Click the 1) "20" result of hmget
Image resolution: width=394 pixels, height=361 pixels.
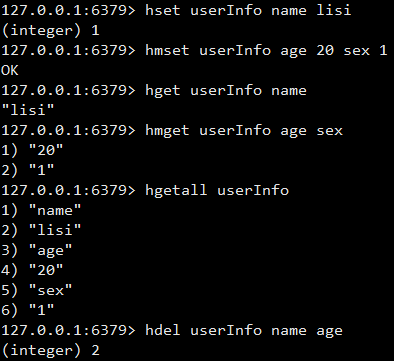pos(32,150)
